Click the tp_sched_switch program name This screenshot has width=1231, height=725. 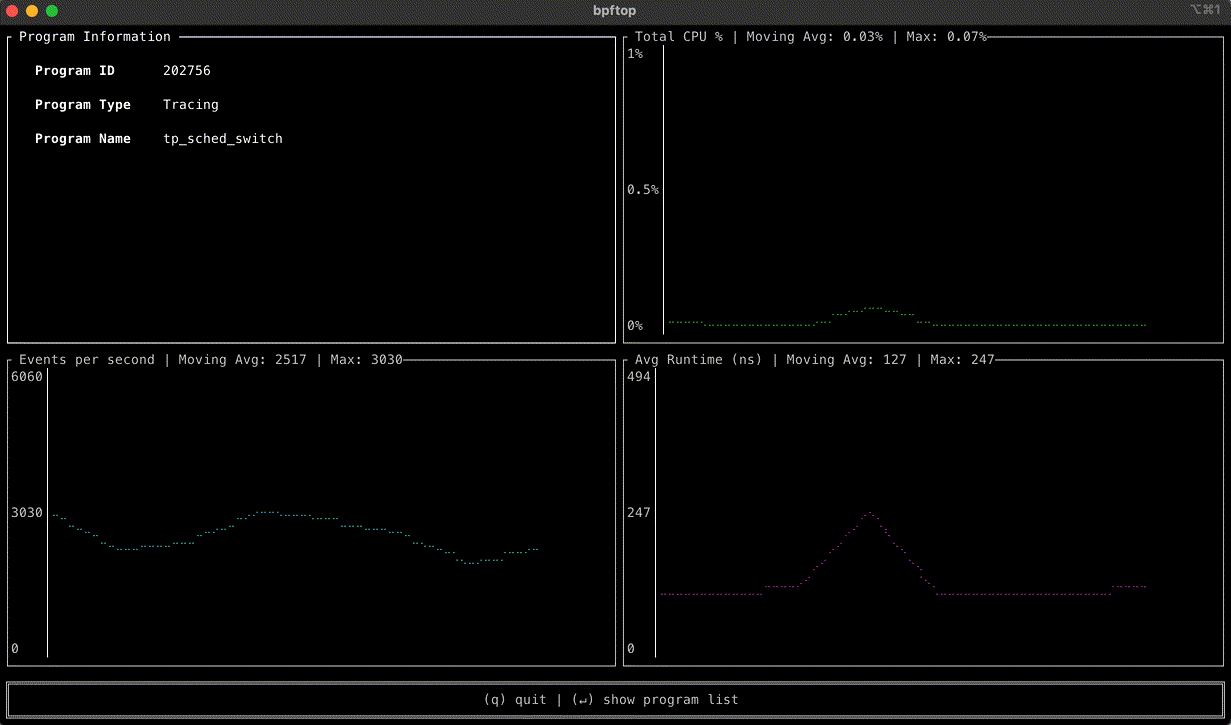tap(222, 138)
